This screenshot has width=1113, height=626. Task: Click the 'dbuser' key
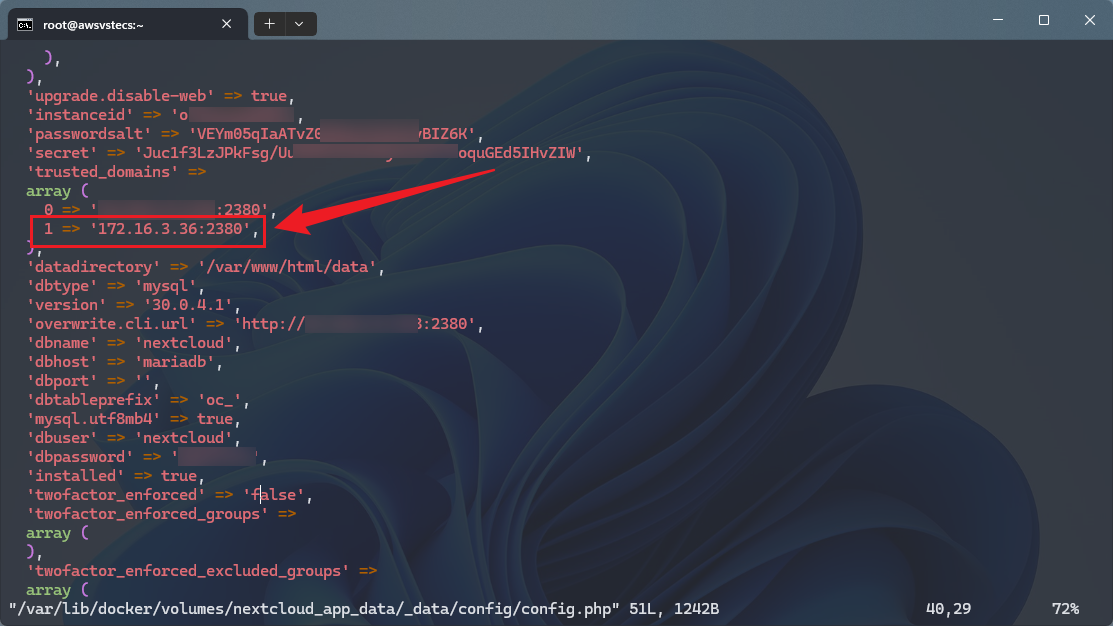pyautogui.click(x=62, y=438)
